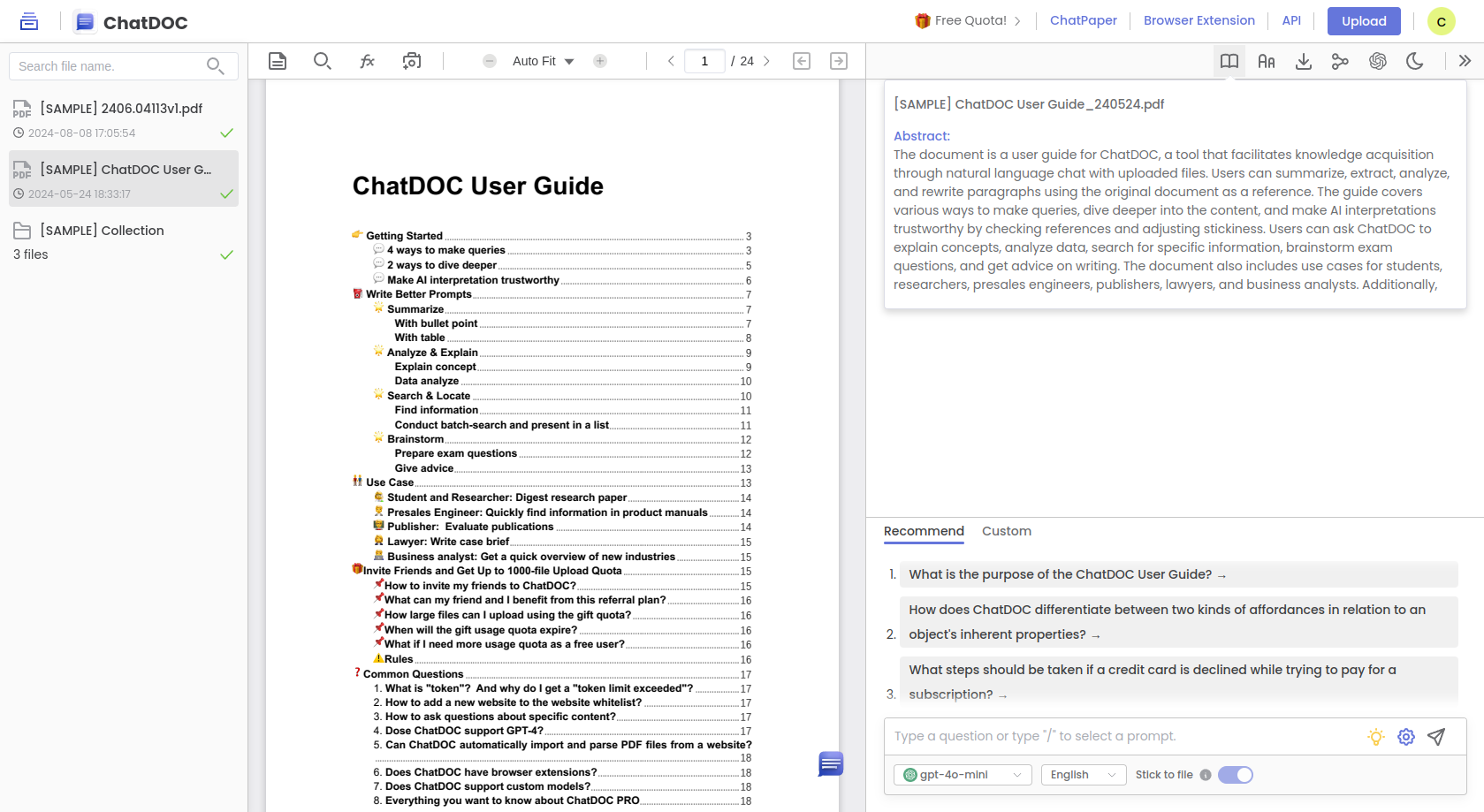Open the Auto Fit zoom dropdown
This screenshot has width=1484, height=812.
click(544, 61)
